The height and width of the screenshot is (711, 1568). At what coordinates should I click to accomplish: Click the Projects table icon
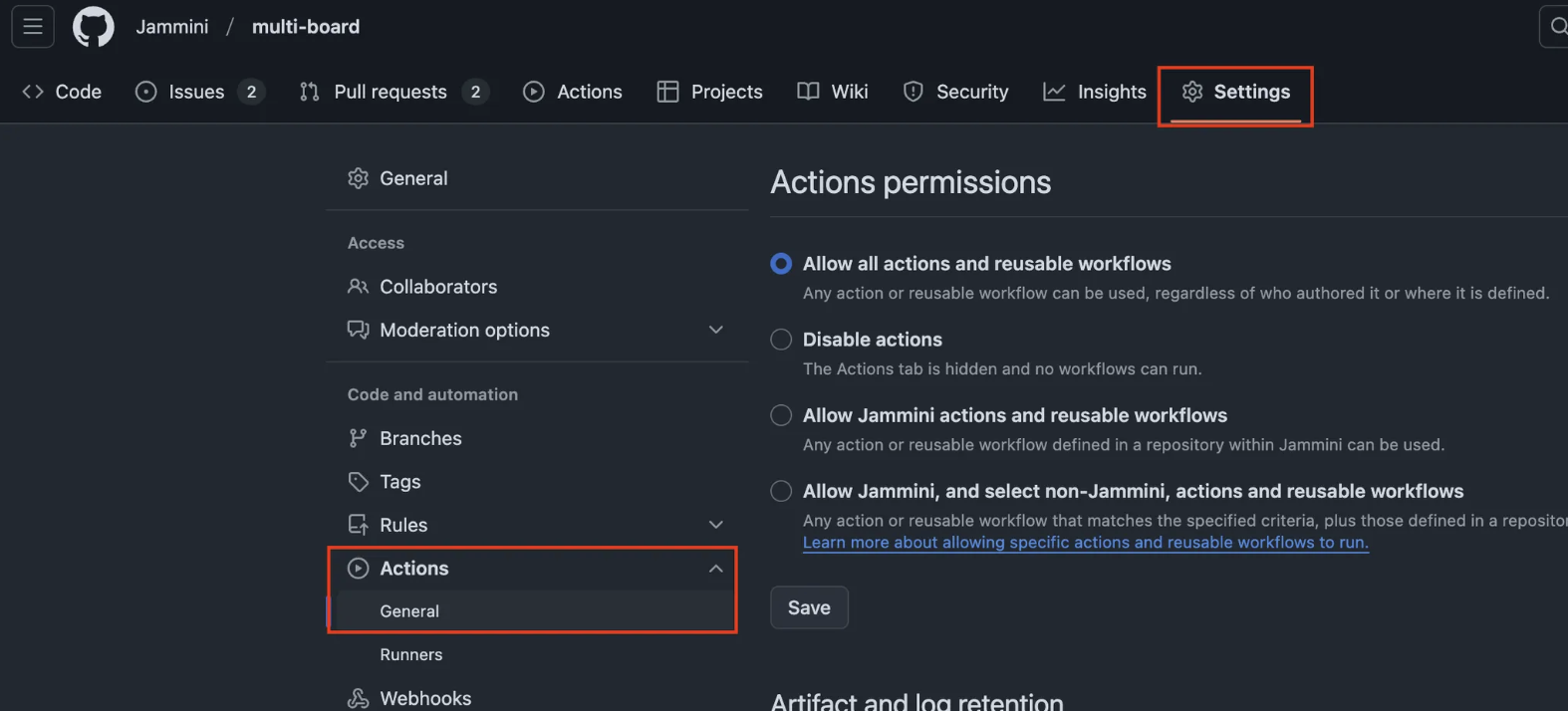coord(667,92)
